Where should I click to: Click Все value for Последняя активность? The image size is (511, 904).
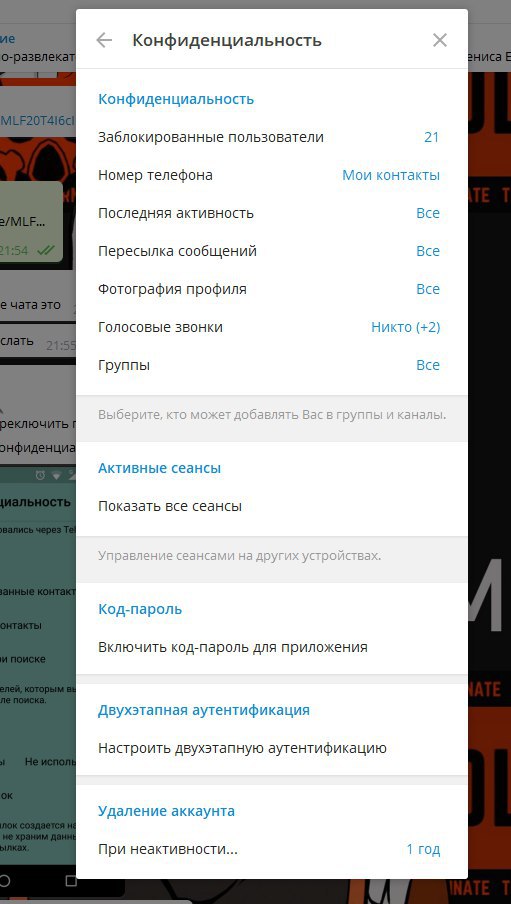pos(428,213)
